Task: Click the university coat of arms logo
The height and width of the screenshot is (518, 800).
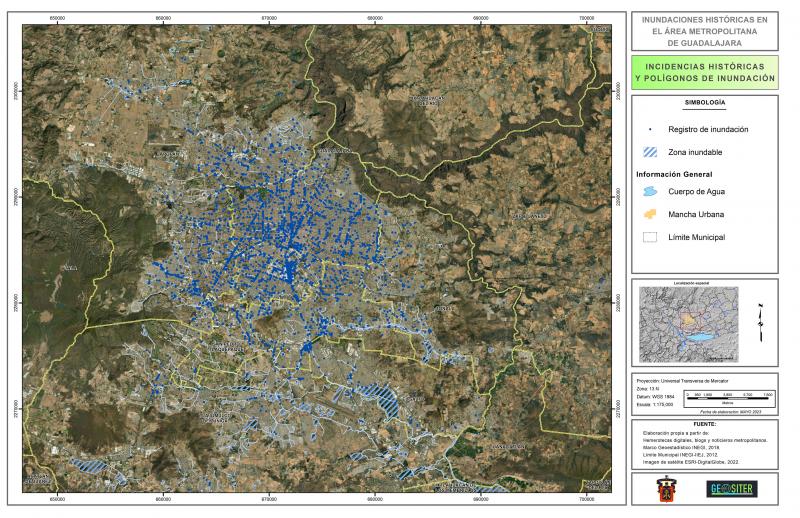Action: (665, 489)
